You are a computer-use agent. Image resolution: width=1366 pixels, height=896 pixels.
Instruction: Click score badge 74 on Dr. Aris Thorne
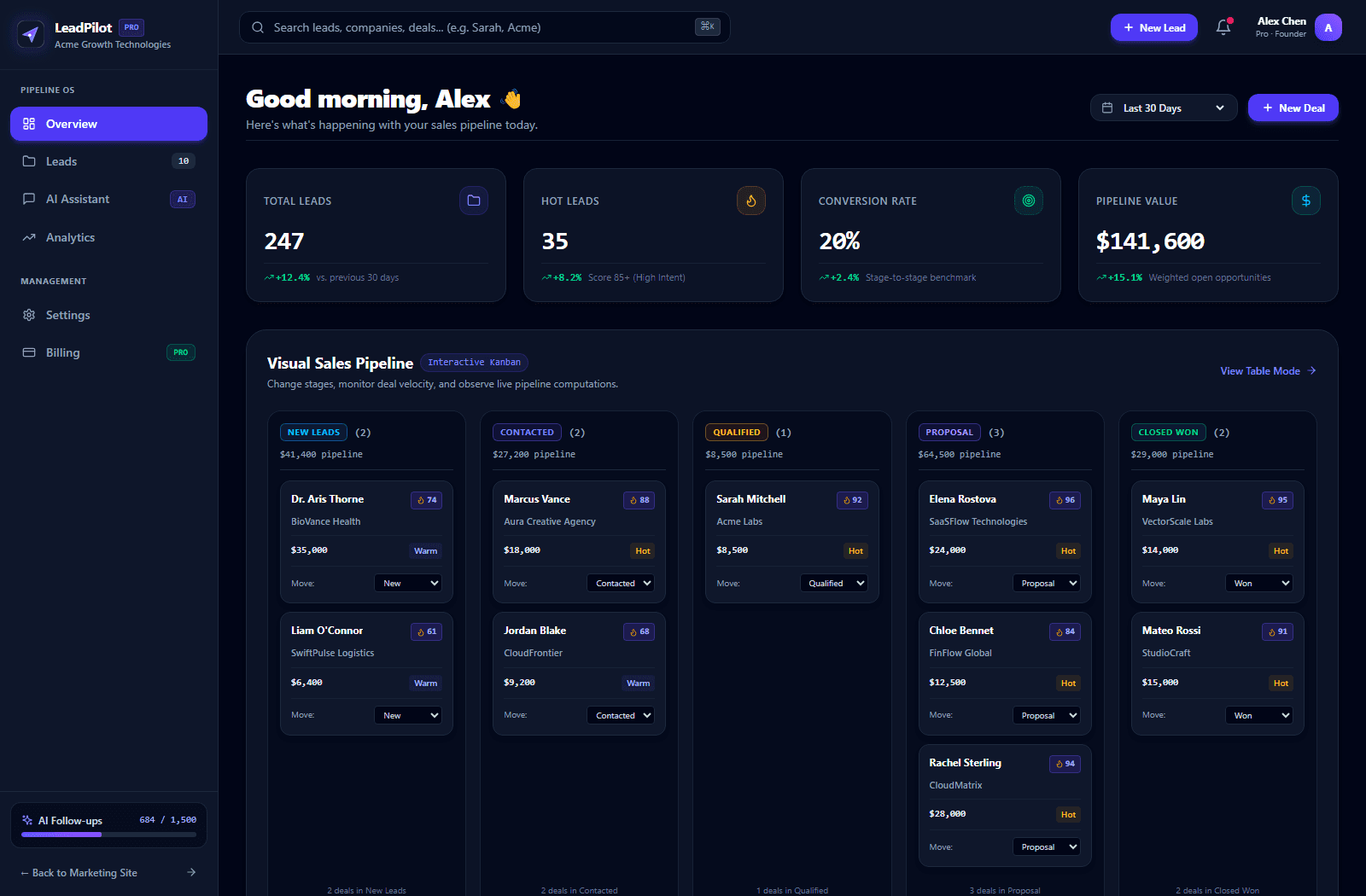click(x=426, y=500)
